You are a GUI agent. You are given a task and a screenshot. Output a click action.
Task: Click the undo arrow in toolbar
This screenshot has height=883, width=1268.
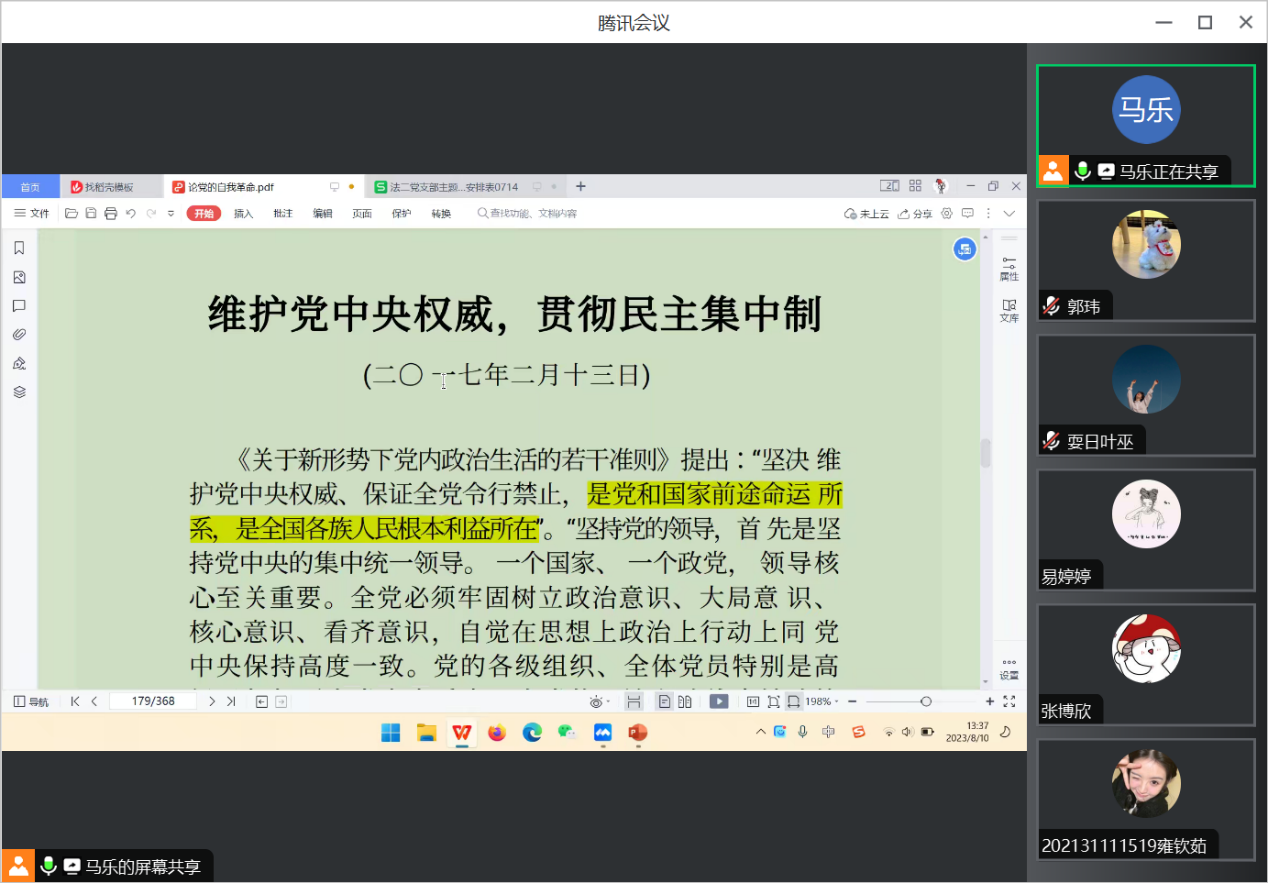[x=131, y=213]
